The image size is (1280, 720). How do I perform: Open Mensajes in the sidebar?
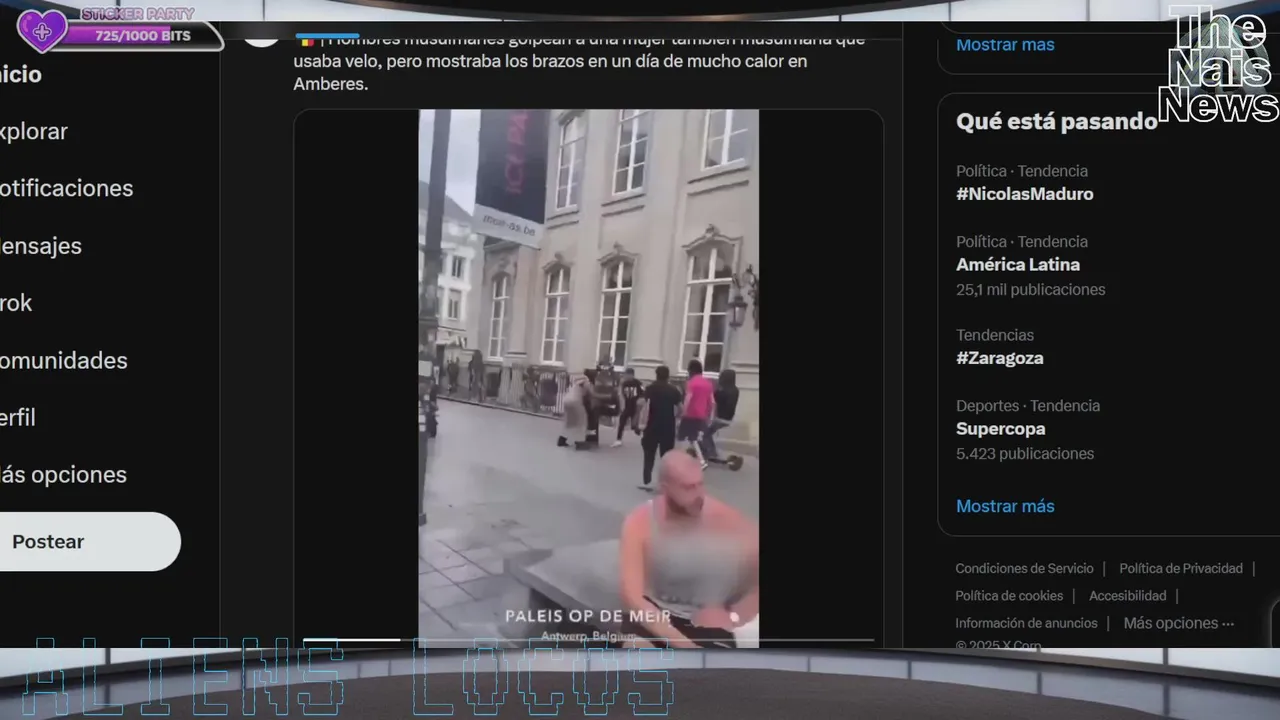point(41,246)
